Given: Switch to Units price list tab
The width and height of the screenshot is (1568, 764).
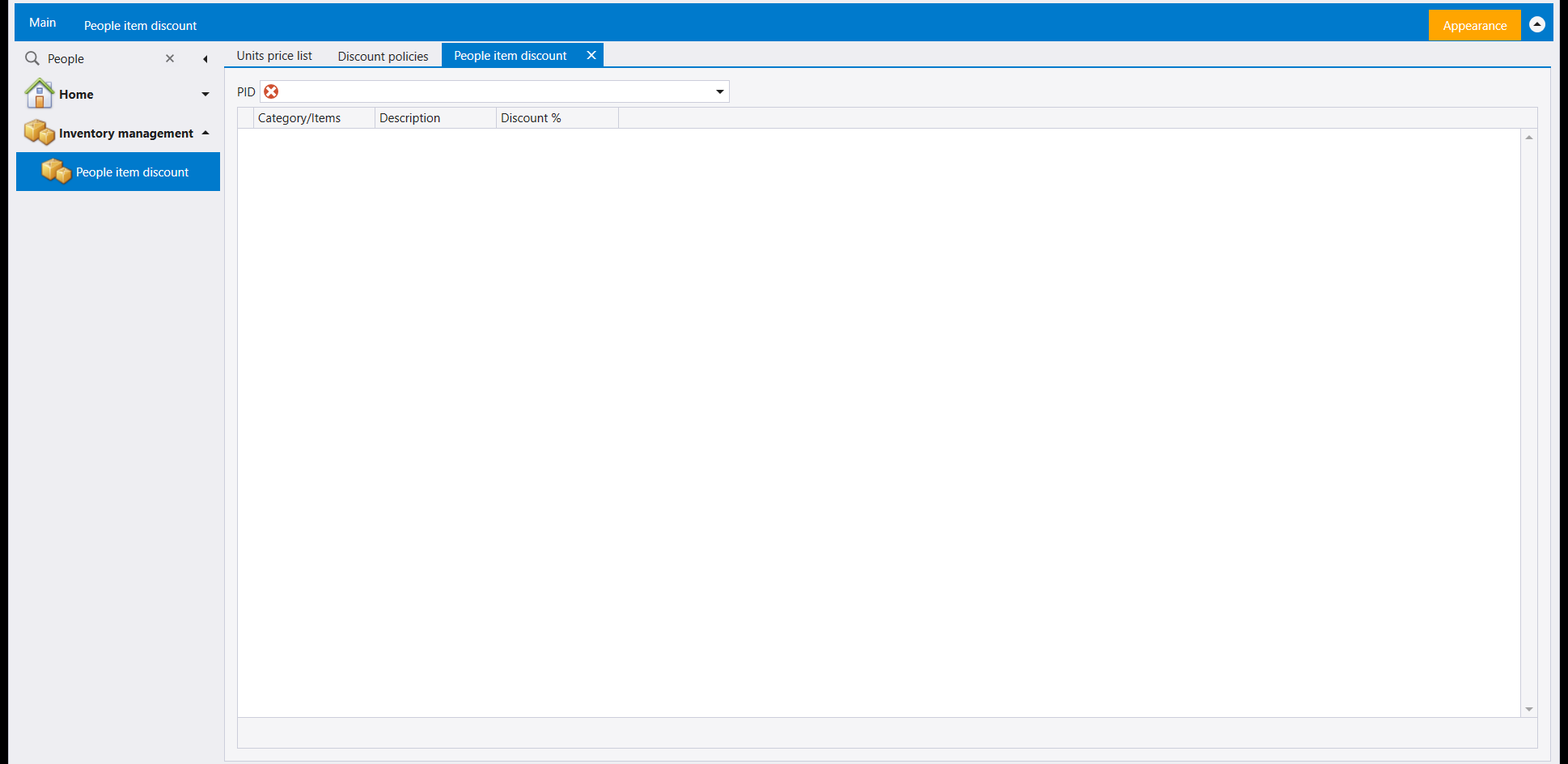Looking at the screenshot, I should tap(274, 56).
